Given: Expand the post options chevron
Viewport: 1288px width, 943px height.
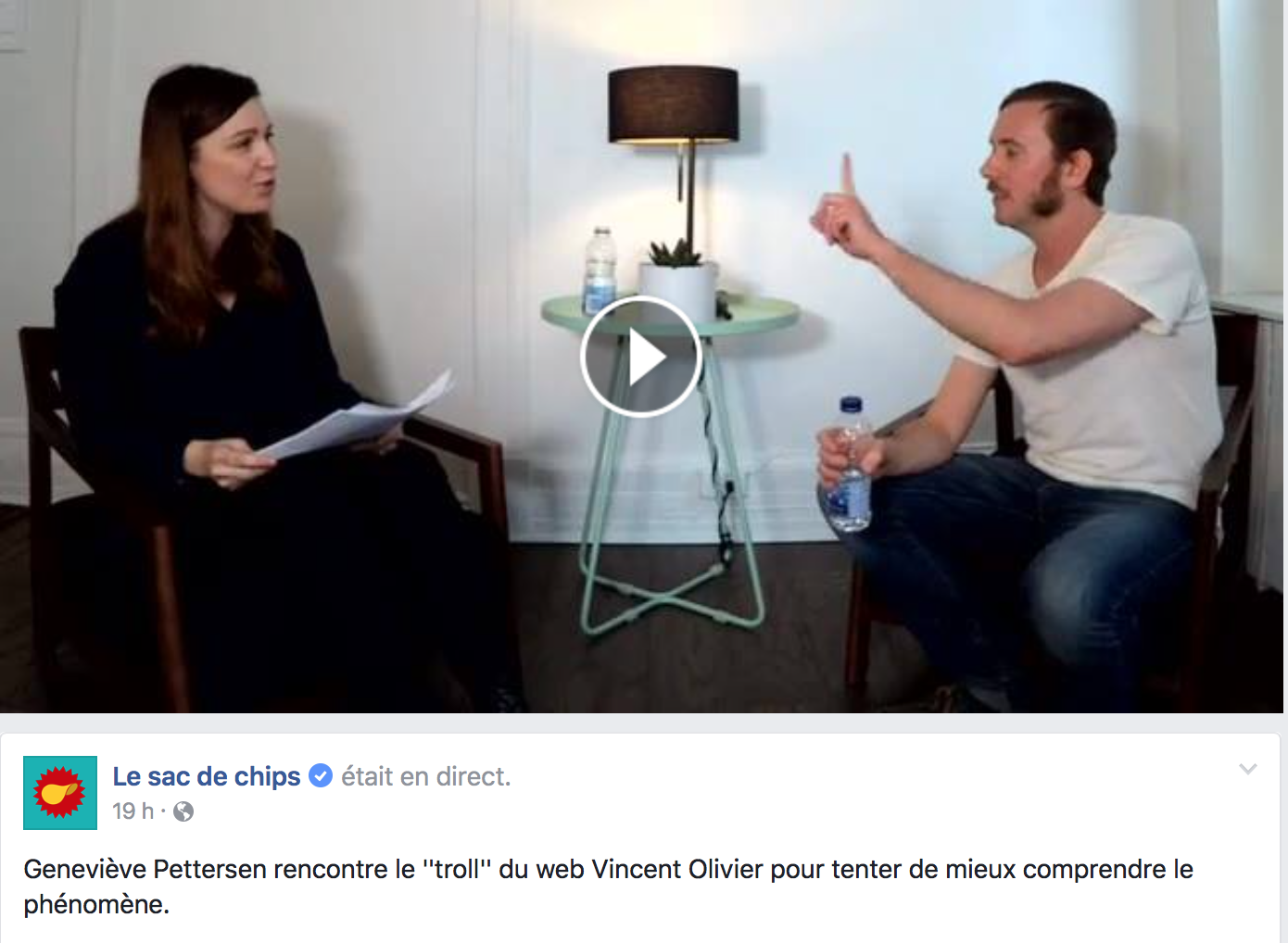Looking at the screenshot, I should coord(1248,769).
